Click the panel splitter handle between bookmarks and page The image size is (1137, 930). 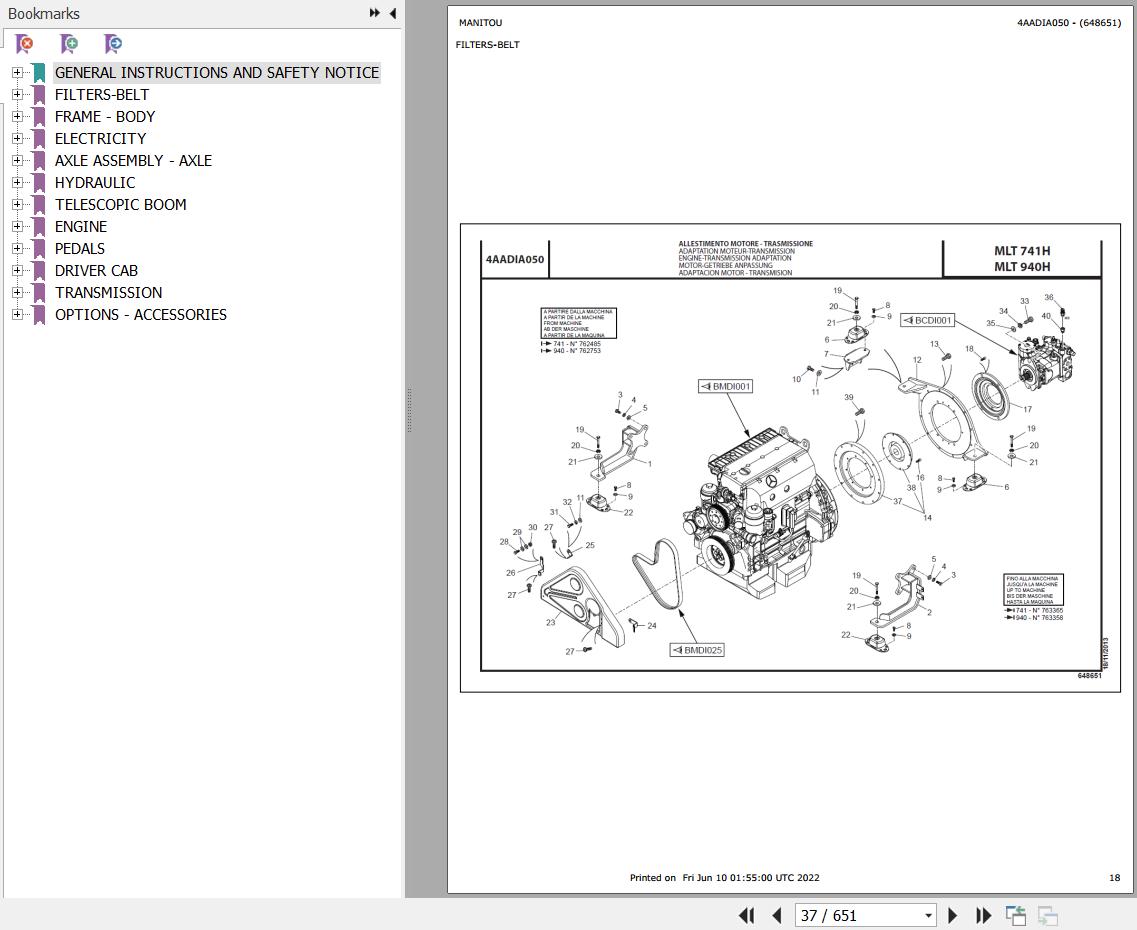(x=409, y=410)
